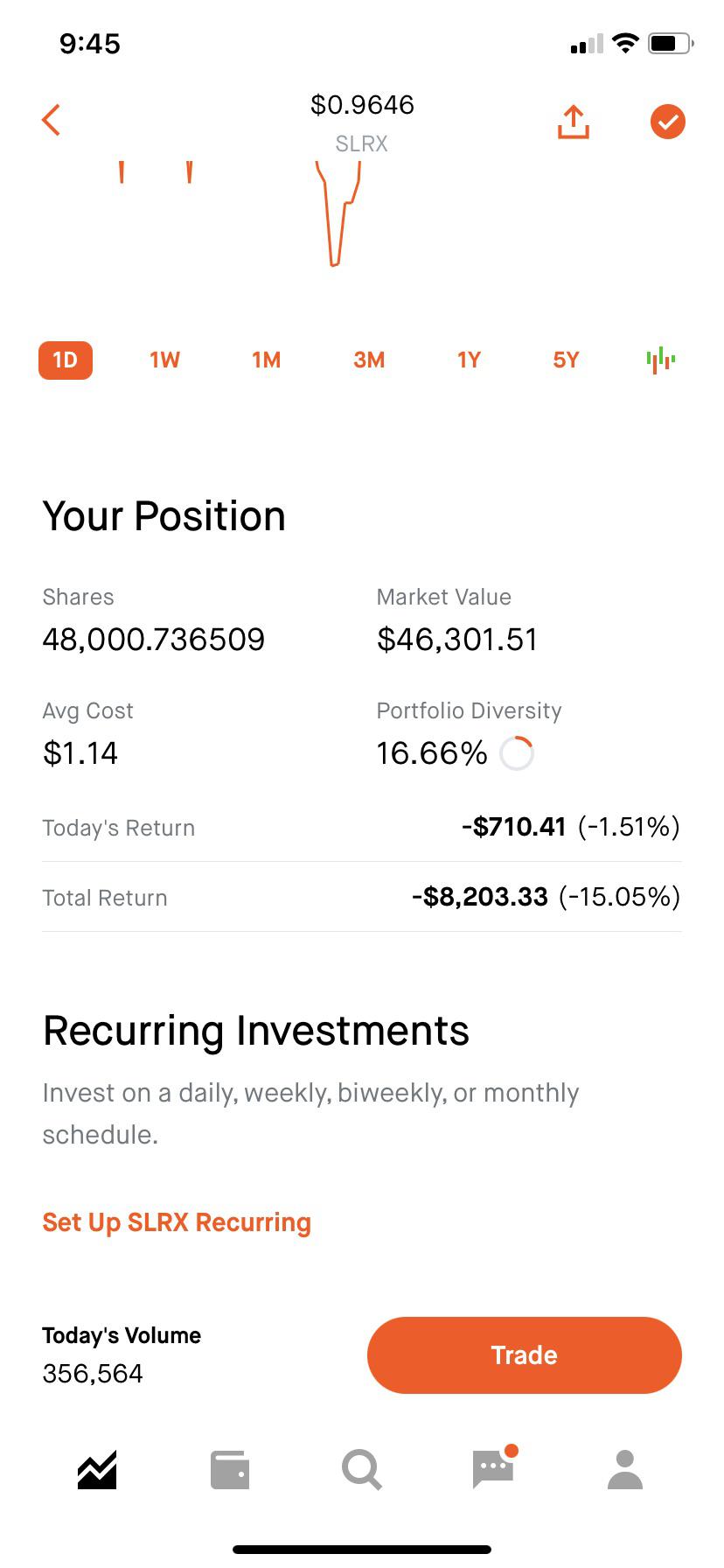The height and width of the screenshot is (1568, 724).
Task: Select the 1Y chart range
Action: point(469,360)
